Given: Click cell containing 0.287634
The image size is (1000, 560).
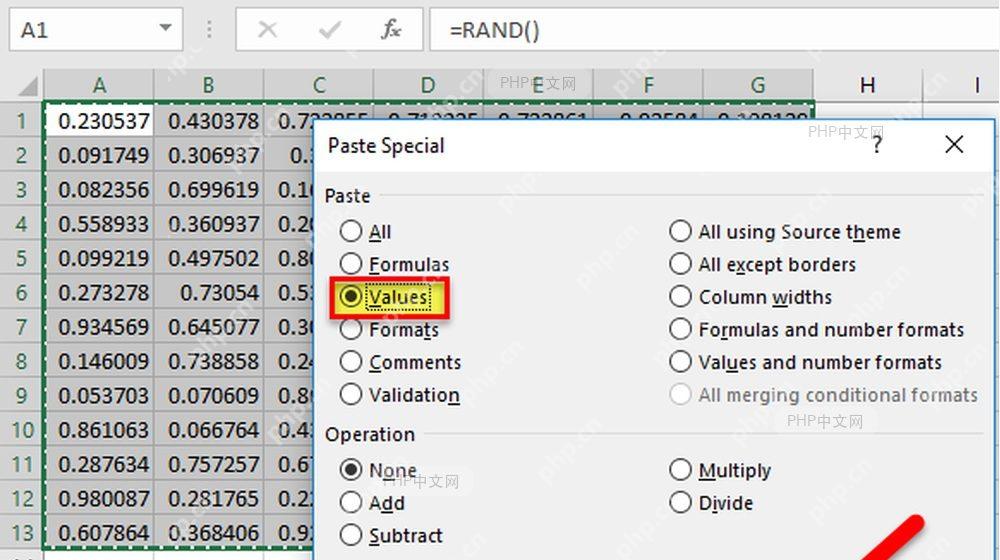Looking at the screenshot, I should click(x=99, y=464).
